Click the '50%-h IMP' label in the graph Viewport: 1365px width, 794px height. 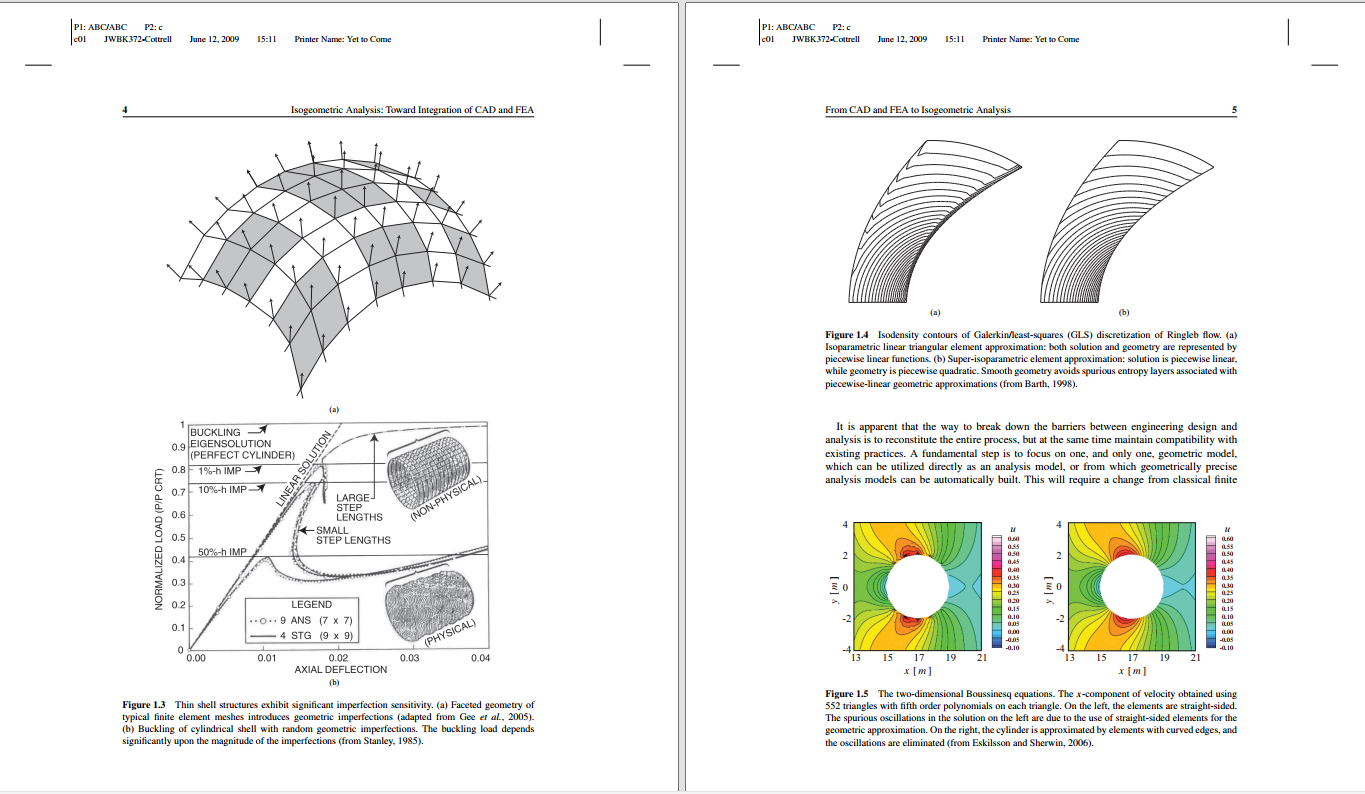[x=221, y=552]
